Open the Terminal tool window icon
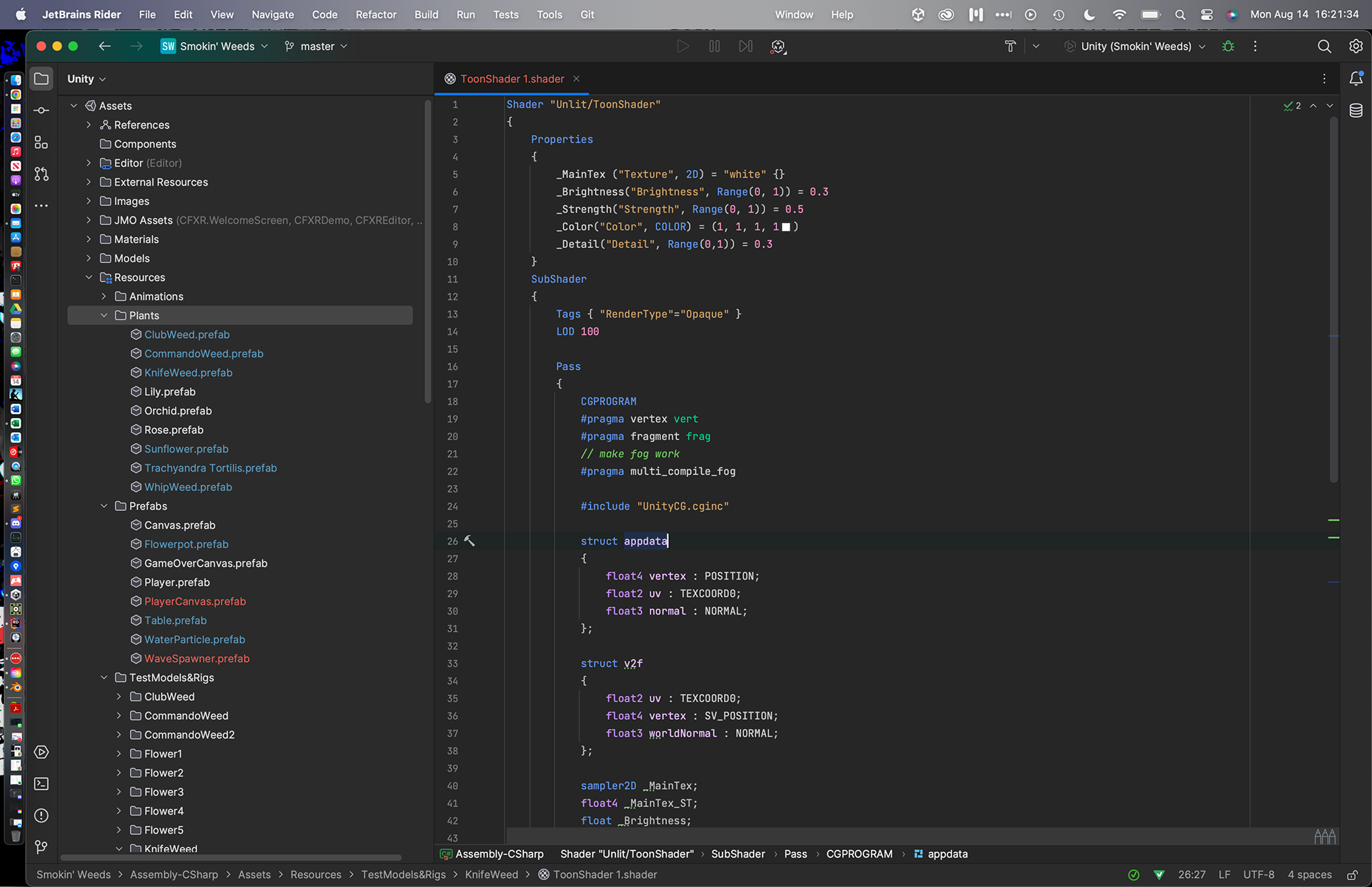Viewport: 1372px width, 887px height. [41, 784]
